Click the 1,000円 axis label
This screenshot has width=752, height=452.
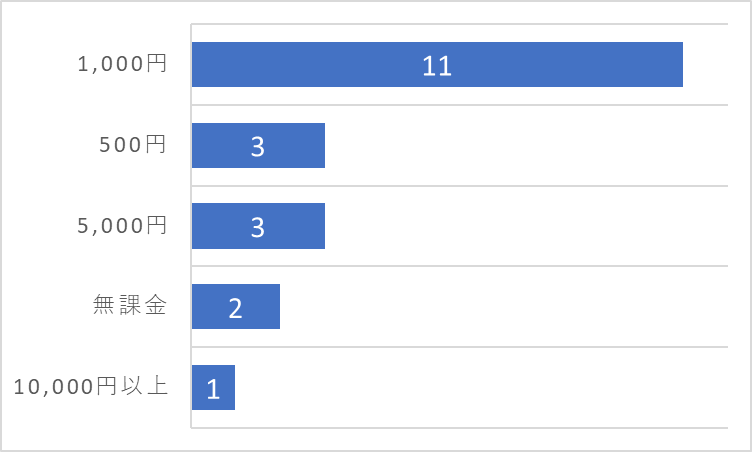[x=122, y=63]
